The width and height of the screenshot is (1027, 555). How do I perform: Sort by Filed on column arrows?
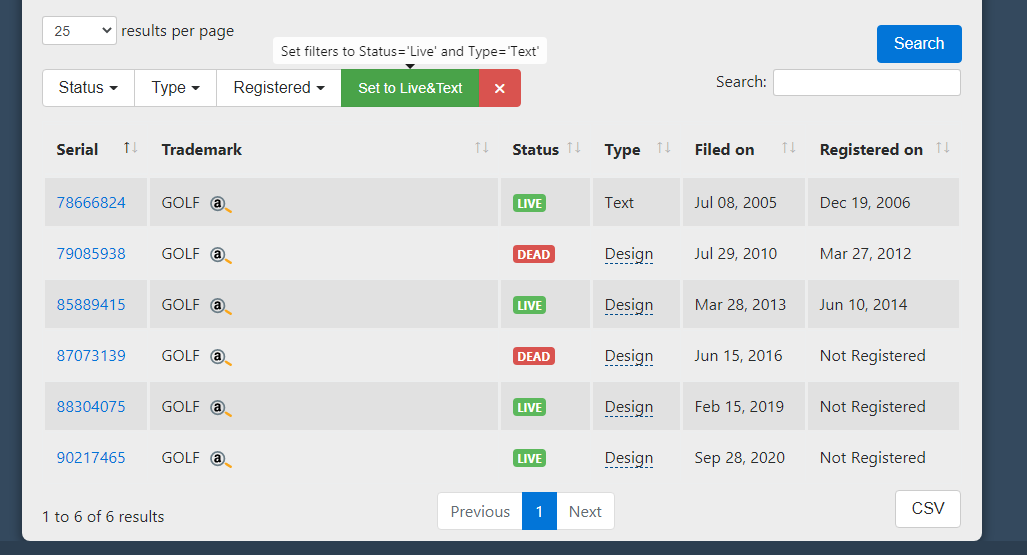tap(788, 149)
